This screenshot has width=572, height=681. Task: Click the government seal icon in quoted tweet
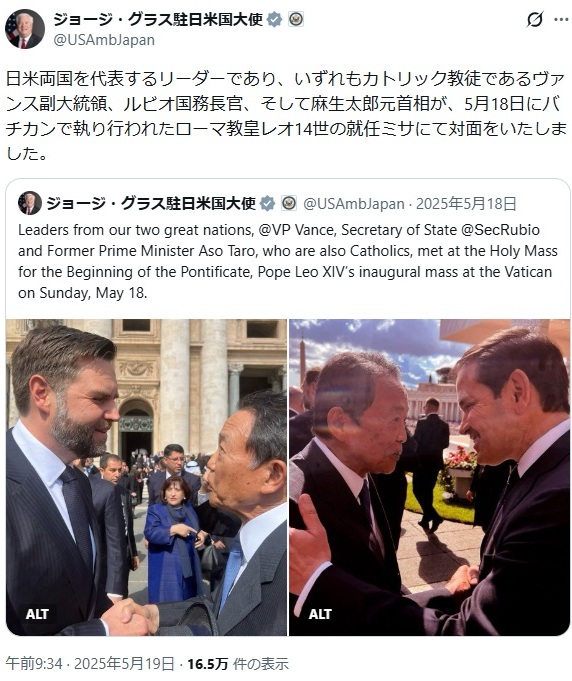(289, 203)
